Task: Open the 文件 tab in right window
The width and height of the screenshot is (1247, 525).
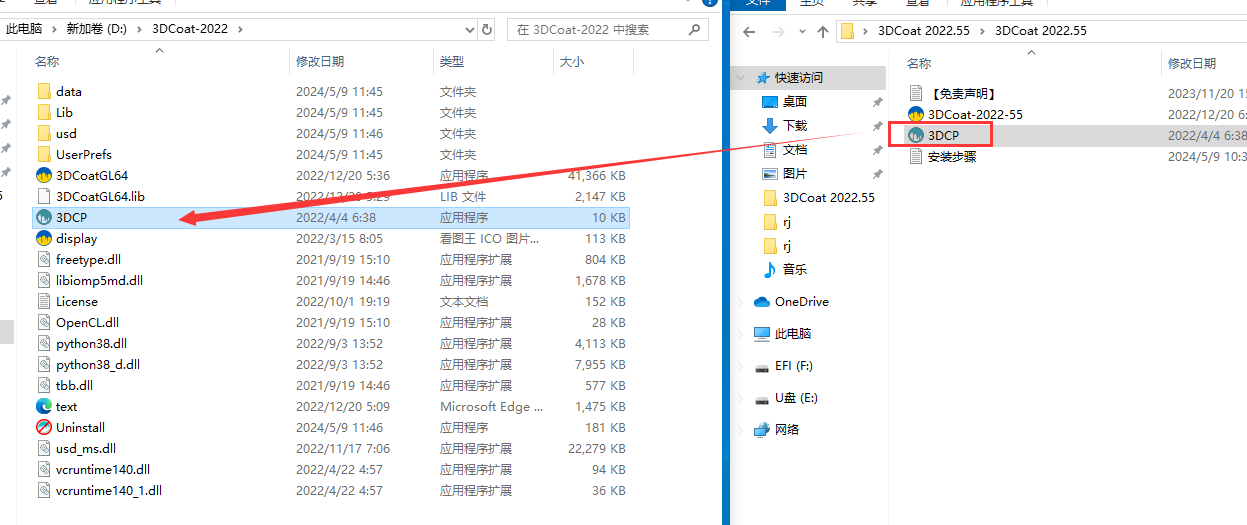Action: pos(759,4)
